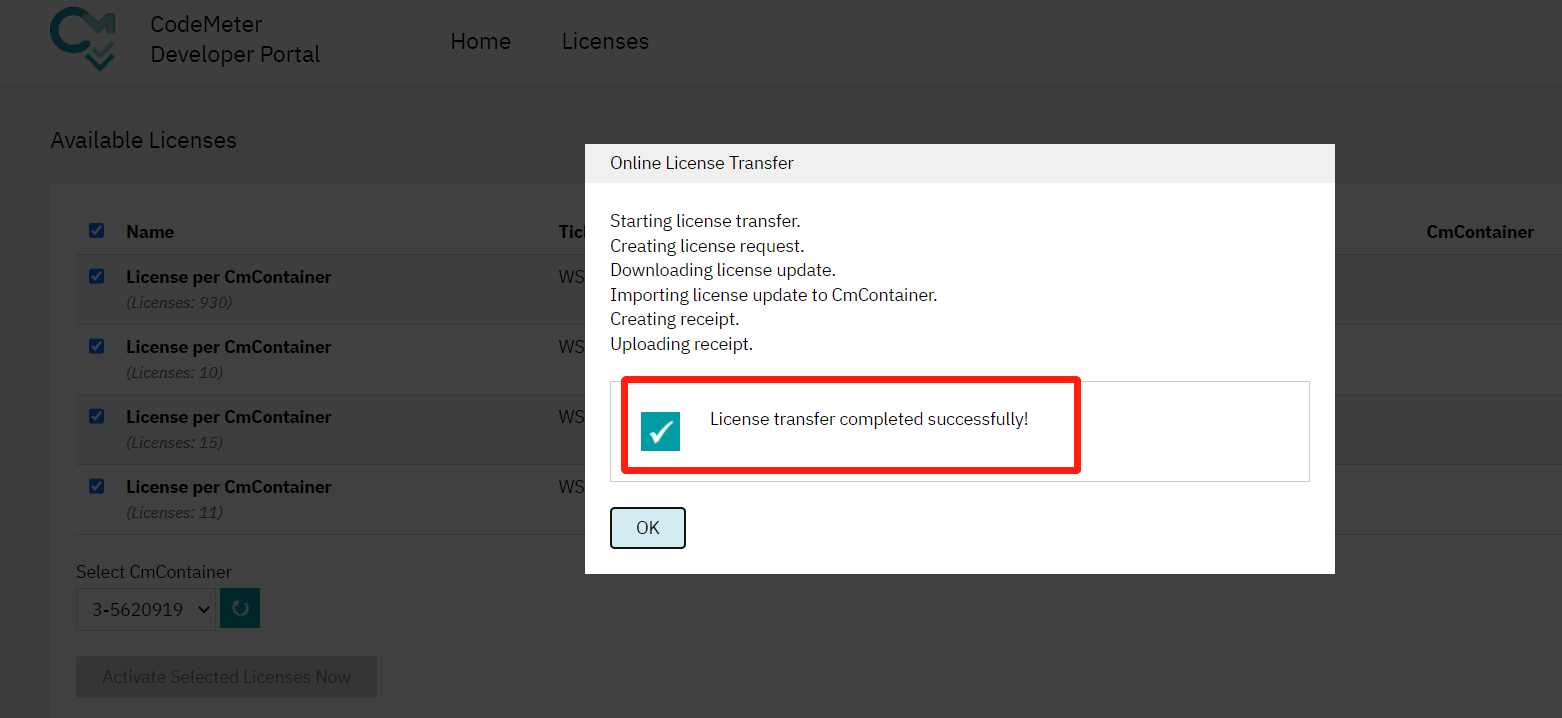Click the teal success checkmark icon

click(x=660, y=431)
